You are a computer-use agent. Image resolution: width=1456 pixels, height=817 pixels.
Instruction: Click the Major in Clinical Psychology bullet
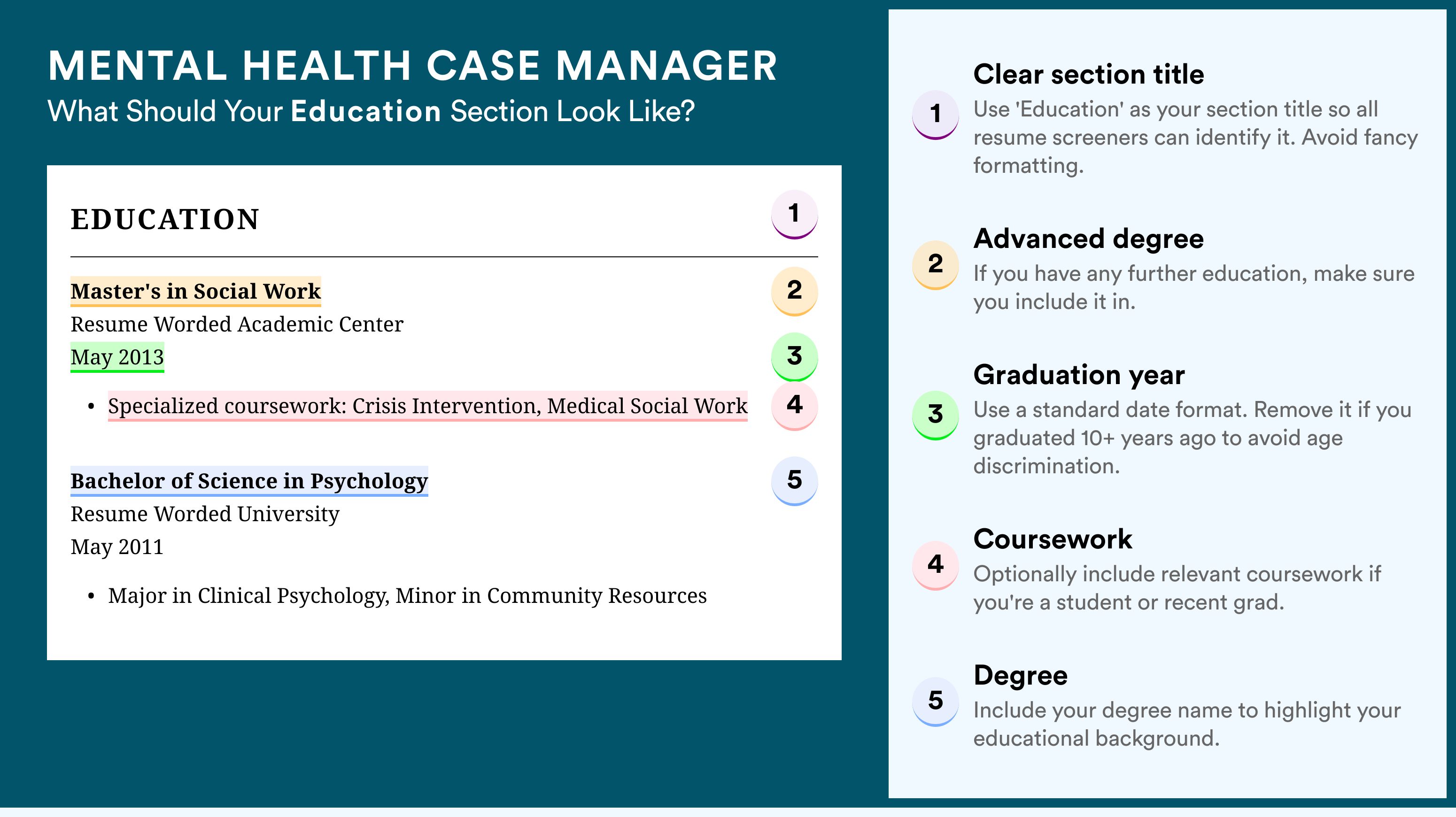click(x=407, y=595)
